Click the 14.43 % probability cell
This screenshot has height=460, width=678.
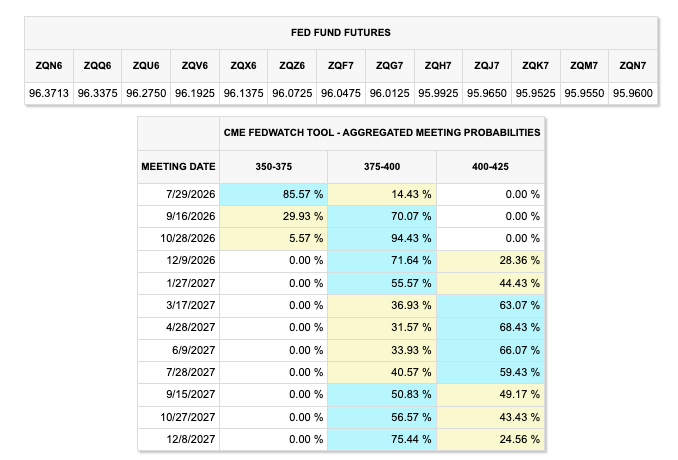(x=382, y=195)
